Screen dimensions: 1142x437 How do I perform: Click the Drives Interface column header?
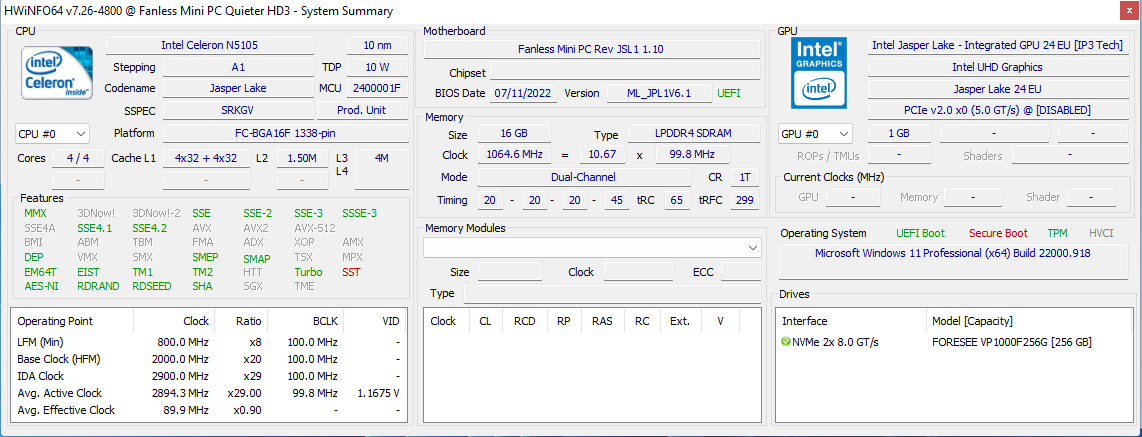(805, 321)
